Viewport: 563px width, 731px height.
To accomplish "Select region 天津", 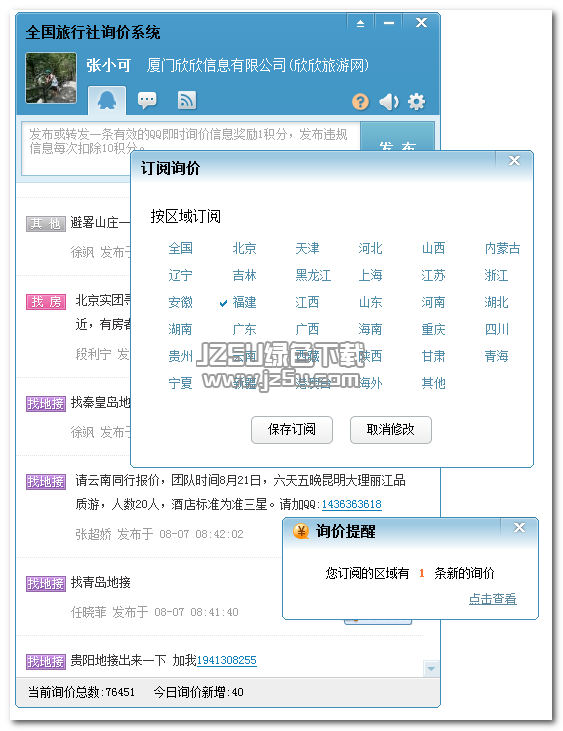I will (307, 248).
